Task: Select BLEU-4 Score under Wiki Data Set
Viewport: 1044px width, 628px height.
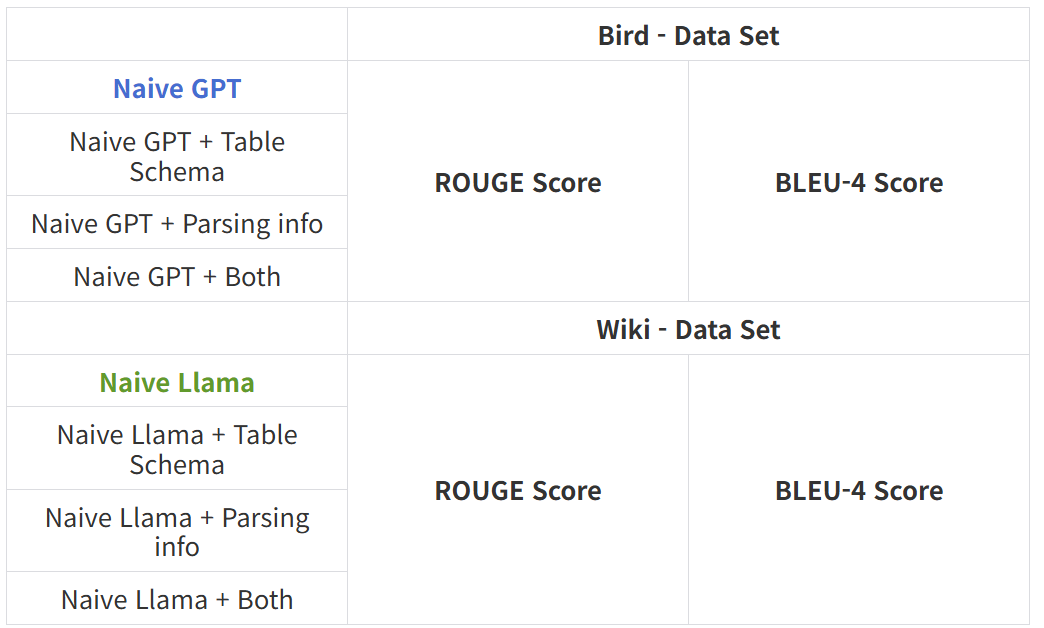Action: [859, 491]
